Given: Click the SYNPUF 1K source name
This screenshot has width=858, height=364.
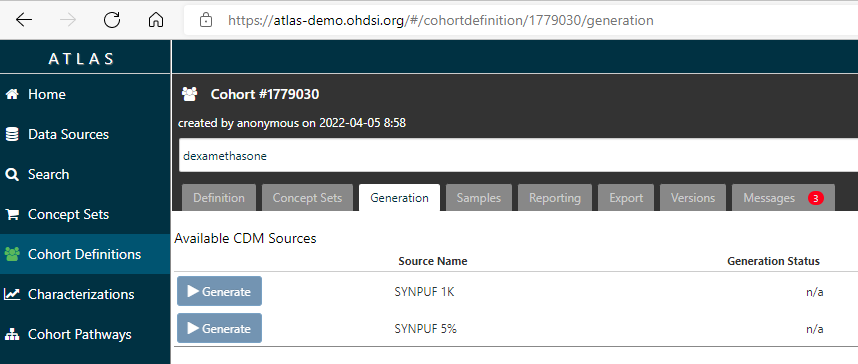Looking at the screenshot, I should [x=424, y=292].
